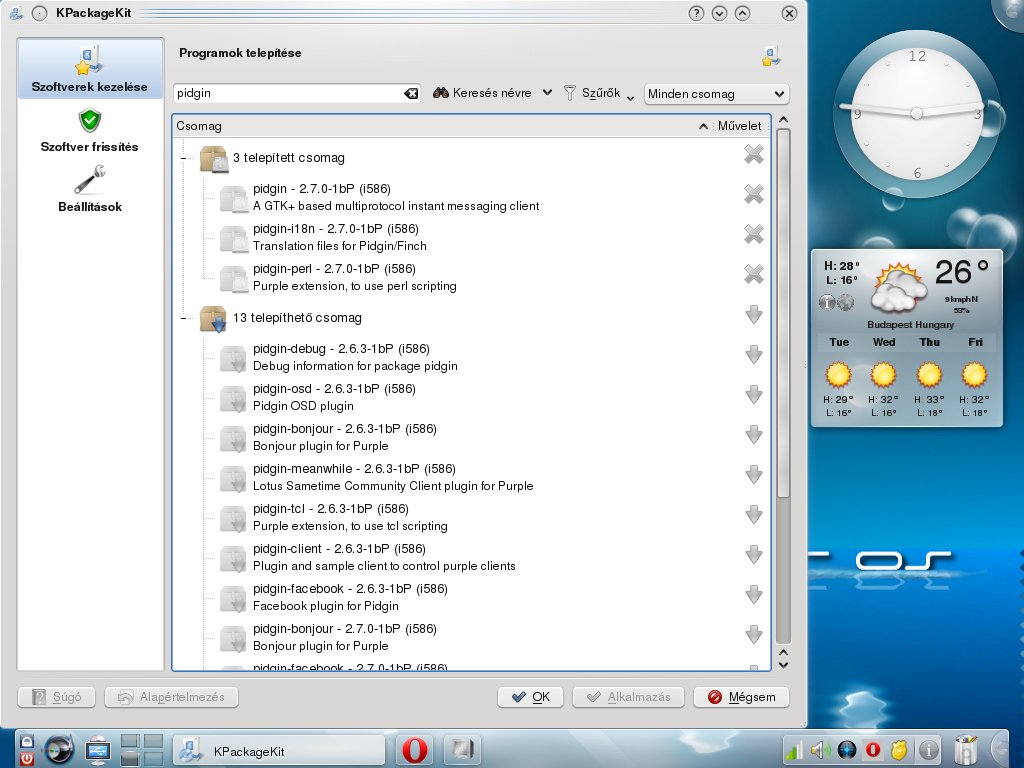Open Szűrők filters menu
Viewport: 1024px width, 768px height.
tap(598, 93)
